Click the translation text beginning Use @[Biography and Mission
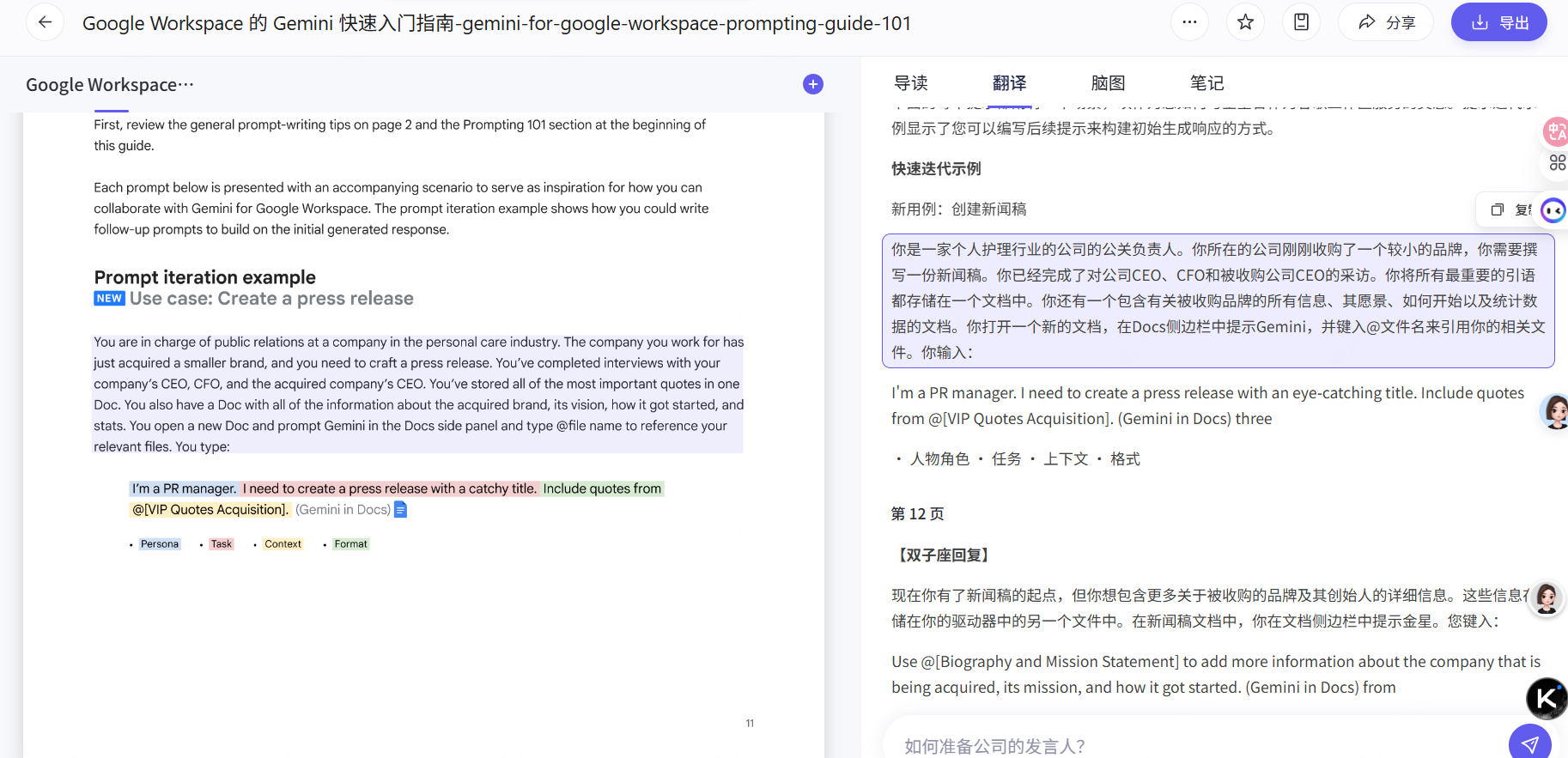 pyautogui.click(x=1216, y=675)
